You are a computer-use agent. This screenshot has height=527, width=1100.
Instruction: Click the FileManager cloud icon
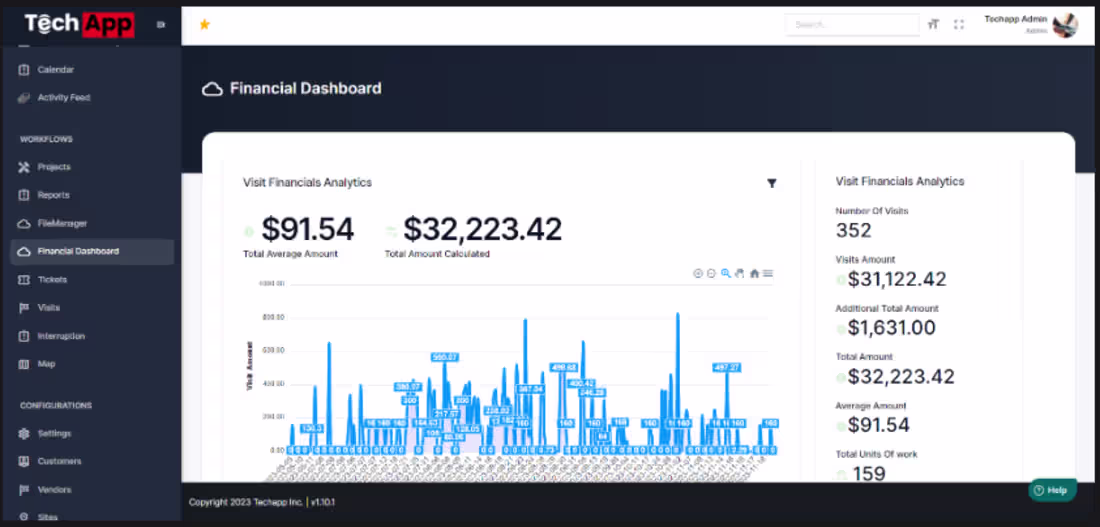tap(24, 223)
